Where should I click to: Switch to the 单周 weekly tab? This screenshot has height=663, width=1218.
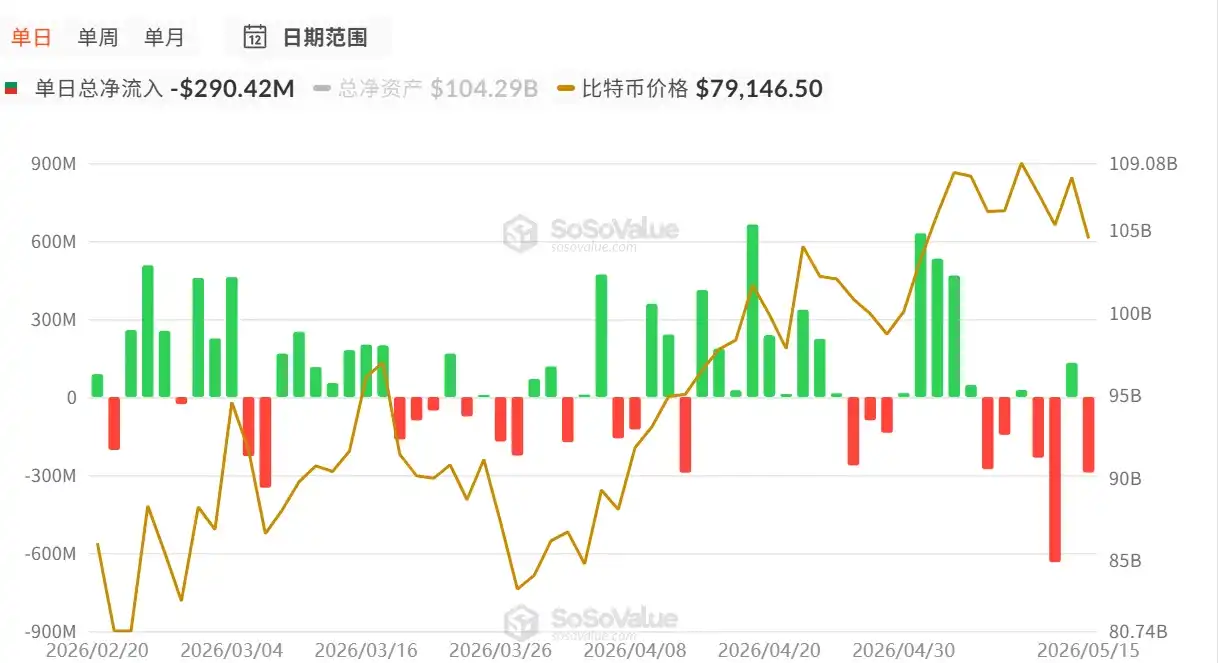(x=98, y=37)
